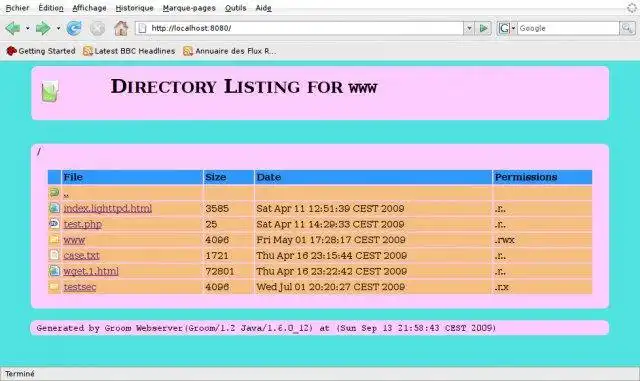Image resolution: width=640 pixels, height=381 pixels.
Task: Open the case.txt link
Action: coord(81,255)
